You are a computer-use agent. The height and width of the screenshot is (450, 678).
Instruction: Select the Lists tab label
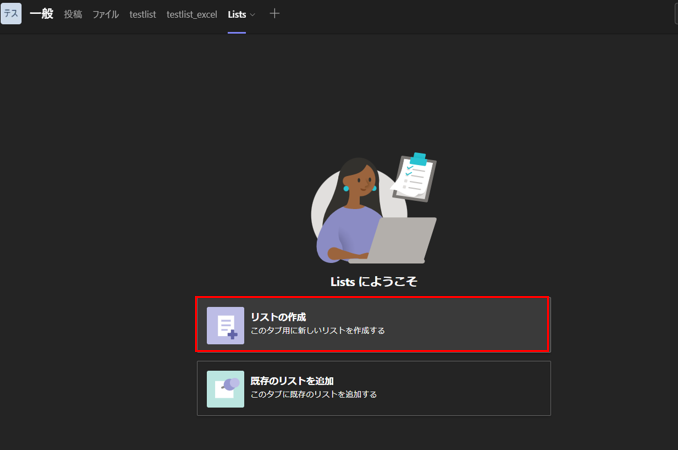(x=237, y=14)
